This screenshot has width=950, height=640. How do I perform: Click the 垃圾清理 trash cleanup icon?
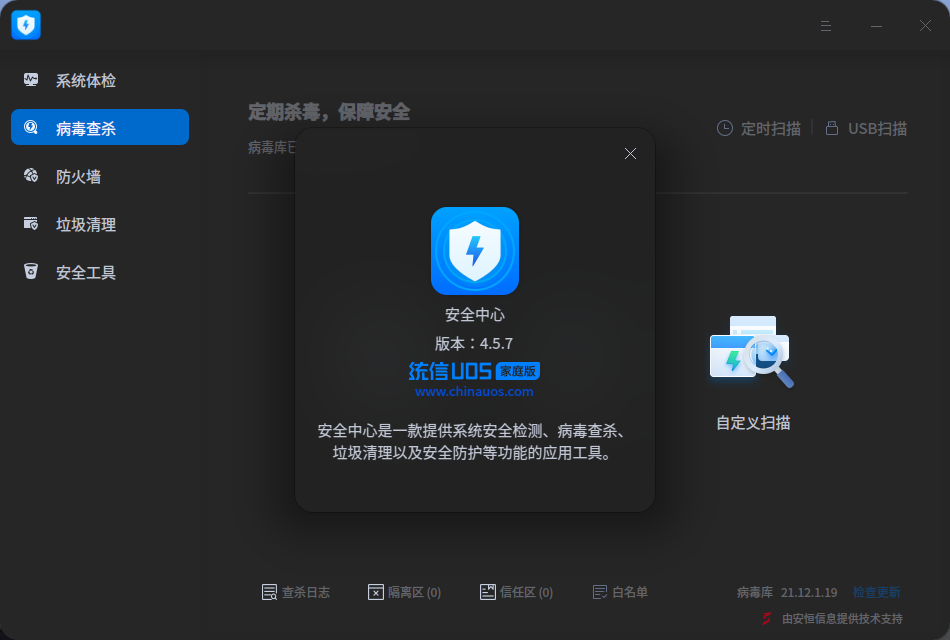click(x=32, y=223)
